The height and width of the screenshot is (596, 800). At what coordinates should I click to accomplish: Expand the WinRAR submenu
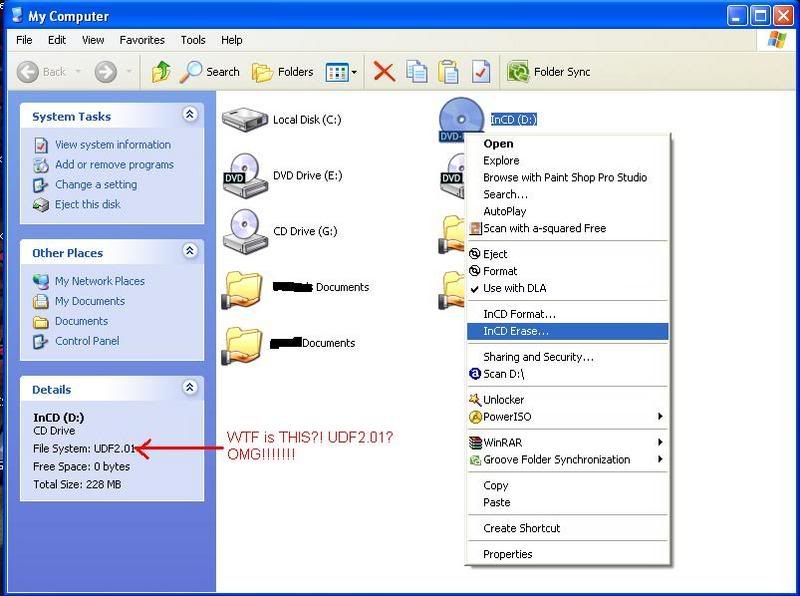[567, 442]
